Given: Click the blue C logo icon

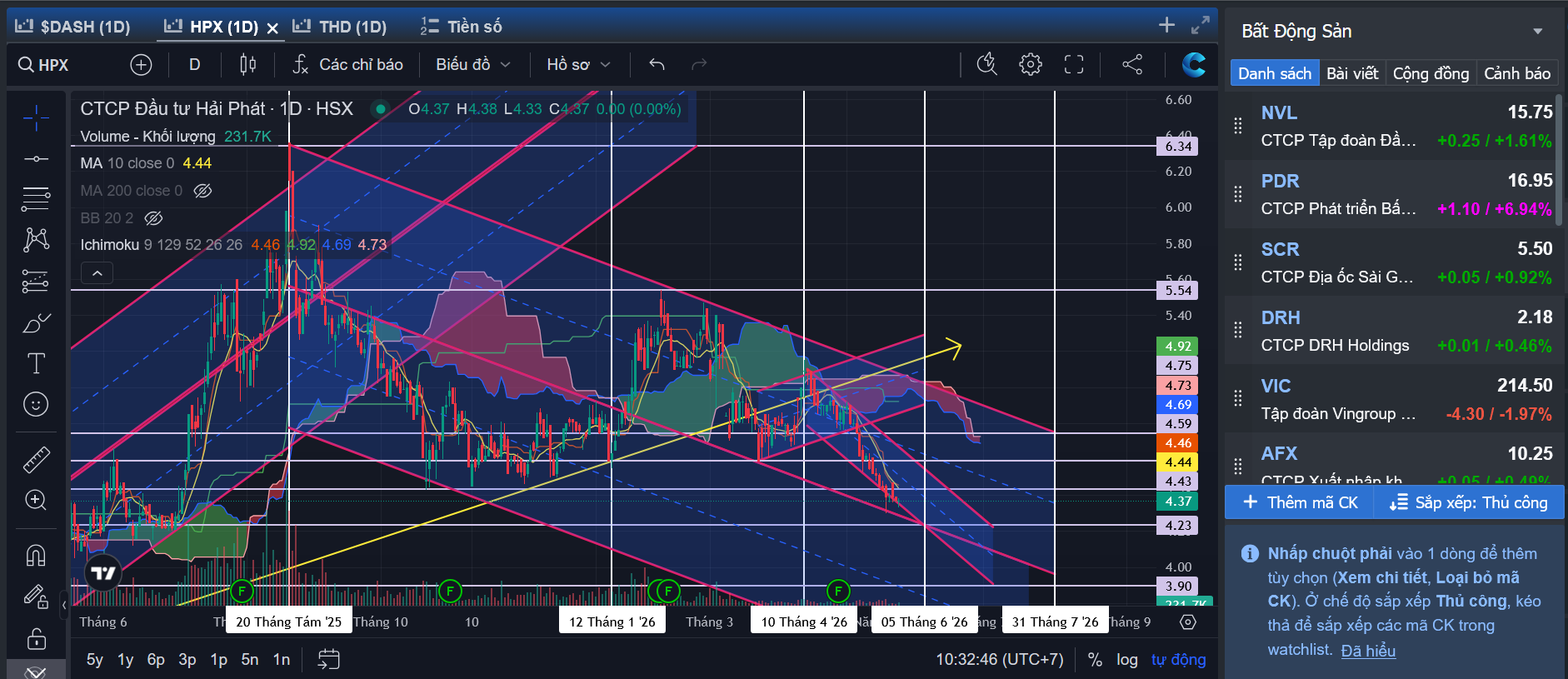Looking at the screenshot, I should pyautogui.click(x=1193, y=64).
